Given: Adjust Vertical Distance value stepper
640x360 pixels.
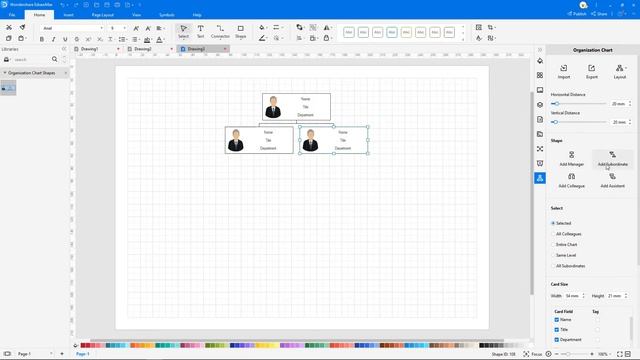Looking at the screenshot, I should (x=630, y=122).
